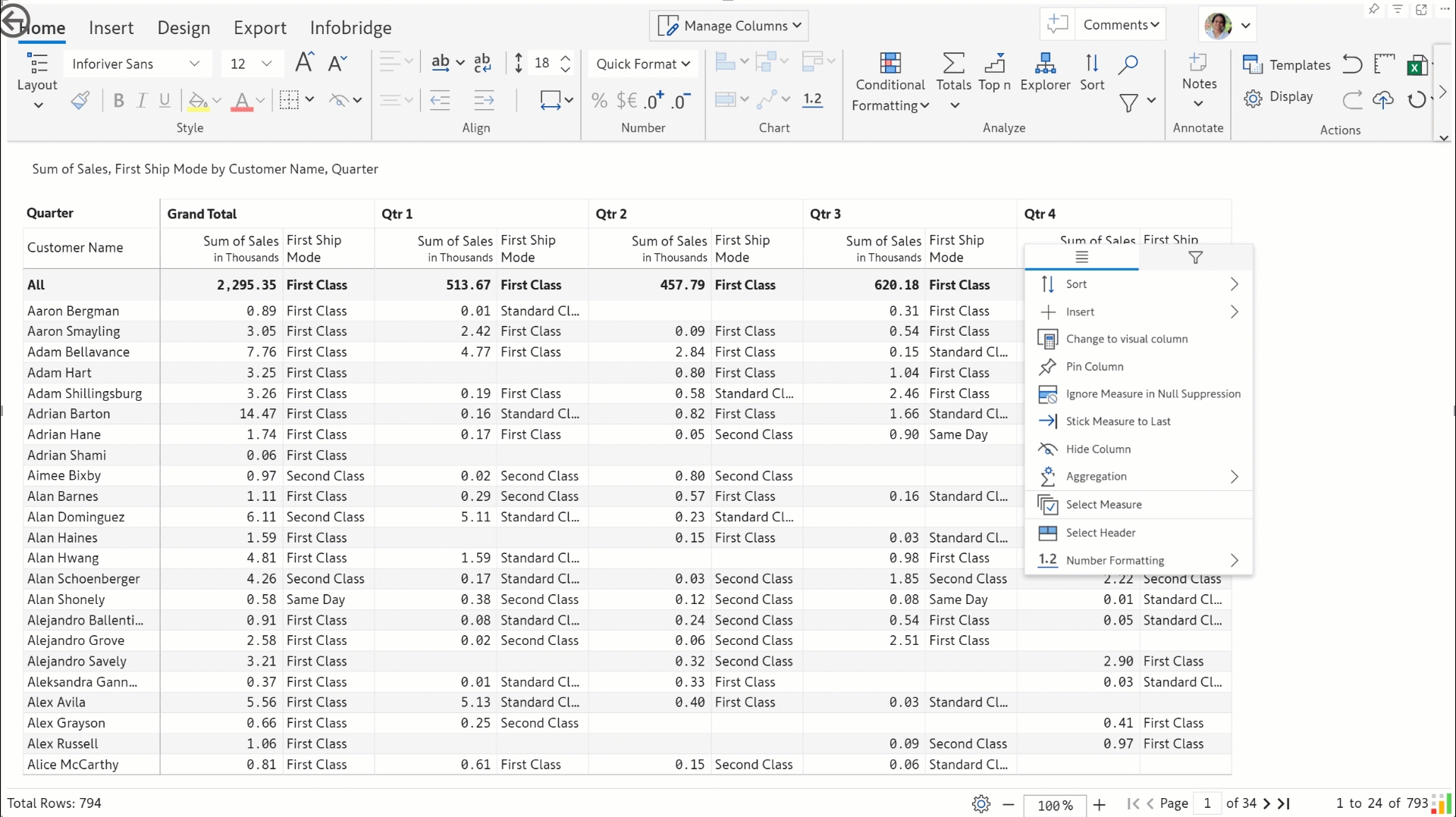Image resolution: width=1456 pixels, height=817 pixels.
Task: Toggle bold text formatting
Action: [x=118, y=101]
